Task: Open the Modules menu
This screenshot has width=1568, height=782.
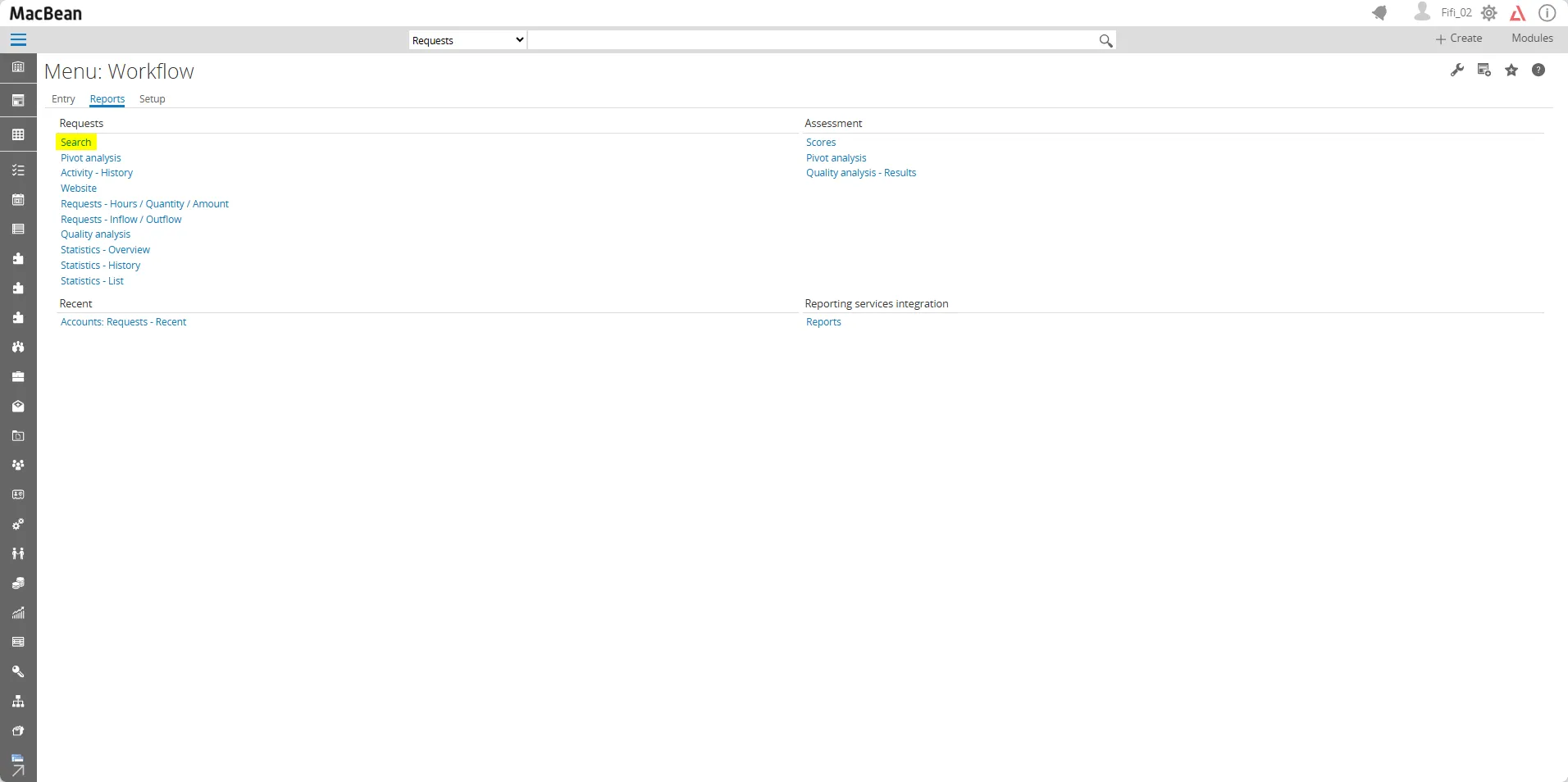Action: pos(1532,39)
